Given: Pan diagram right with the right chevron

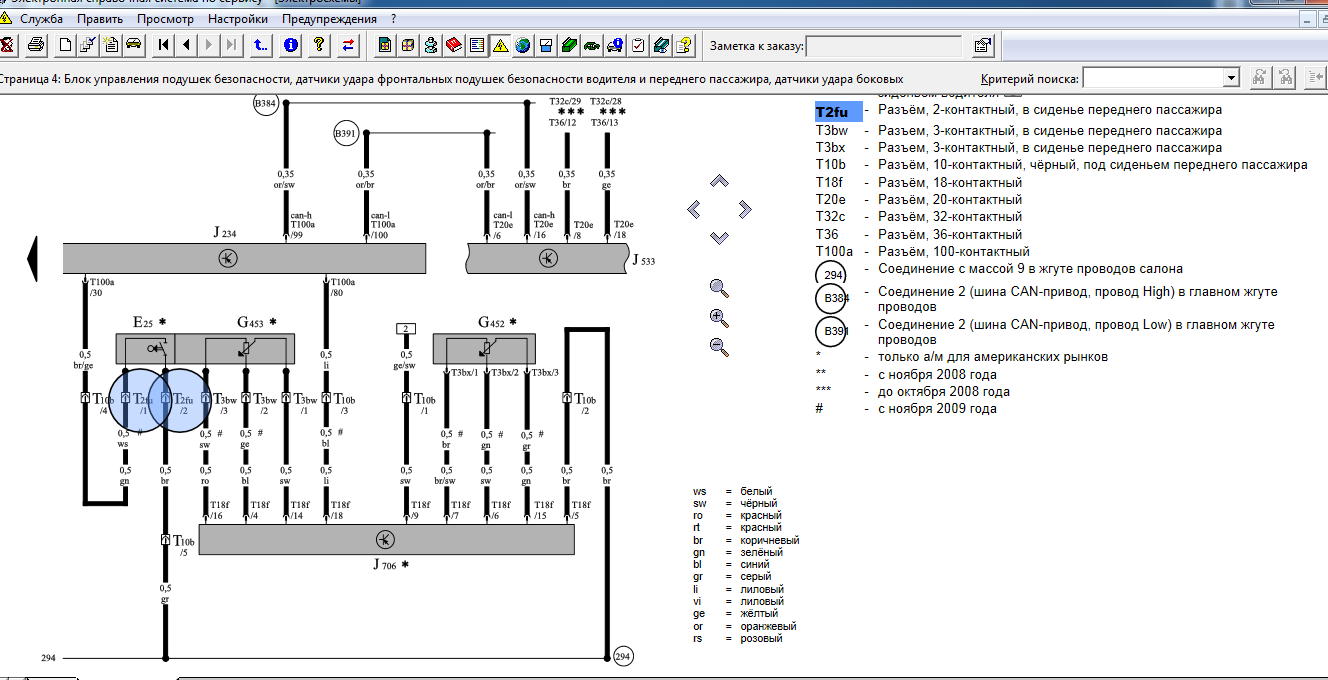Looking at the screenshot, I should (745, 209).
